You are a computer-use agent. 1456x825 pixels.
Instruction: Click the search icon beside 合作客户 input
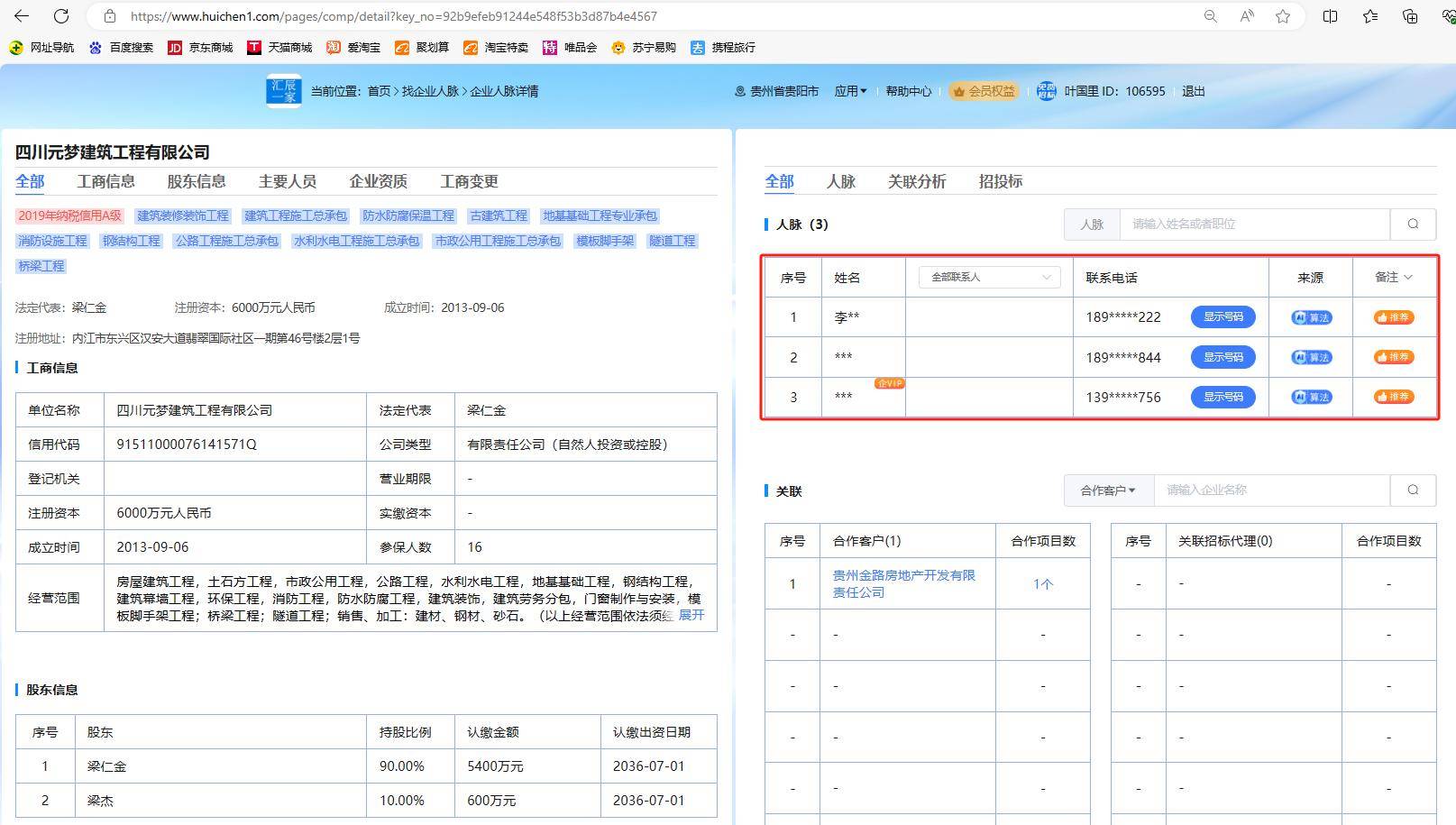(x=1413, y=490)
